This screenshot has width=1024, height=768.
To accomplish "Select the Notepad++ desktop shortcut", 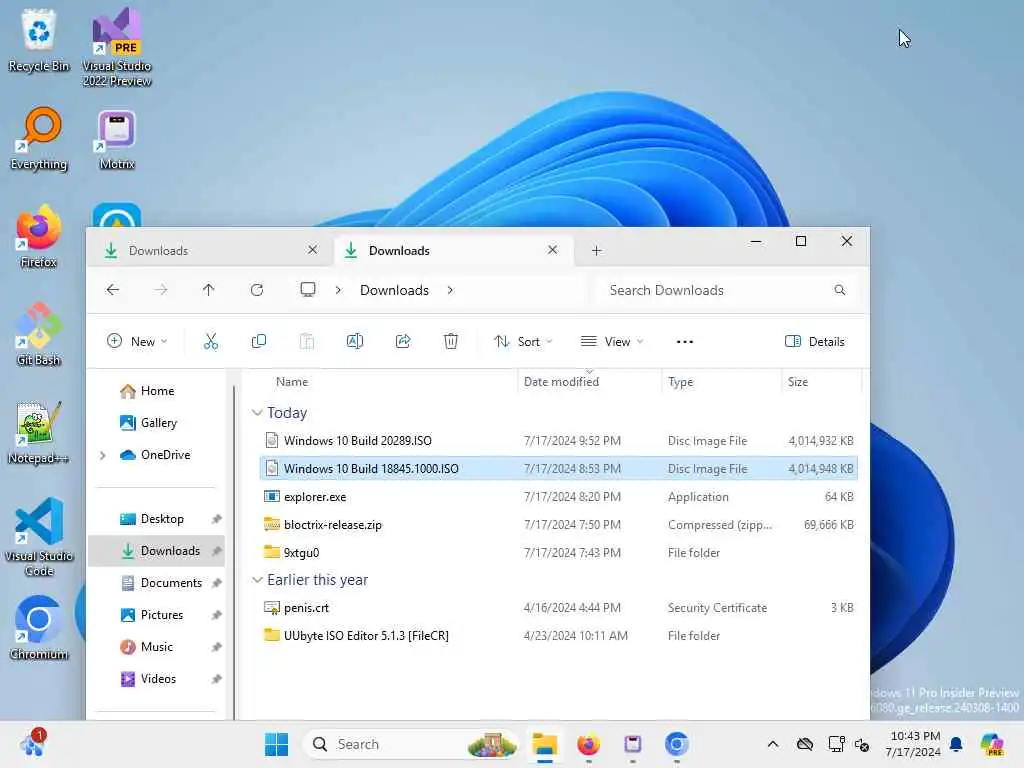I will pos(39,432).
